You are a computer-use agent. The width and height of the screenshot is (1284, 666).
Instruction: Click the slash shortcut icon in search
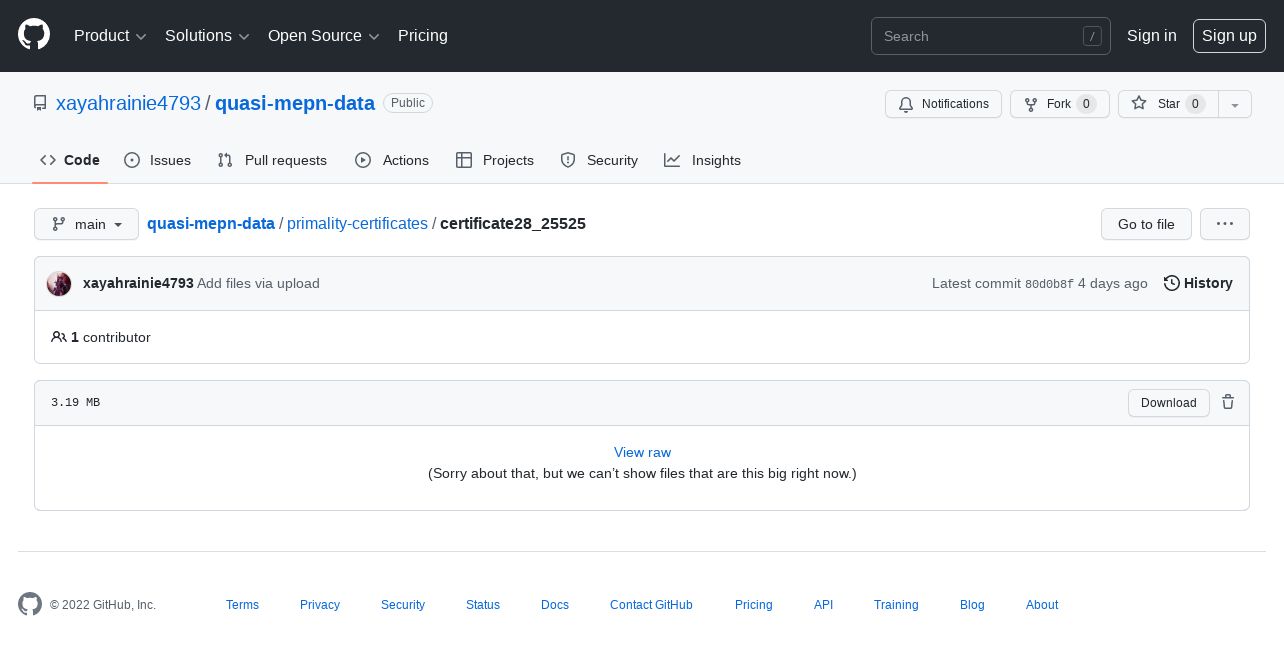1092,36
